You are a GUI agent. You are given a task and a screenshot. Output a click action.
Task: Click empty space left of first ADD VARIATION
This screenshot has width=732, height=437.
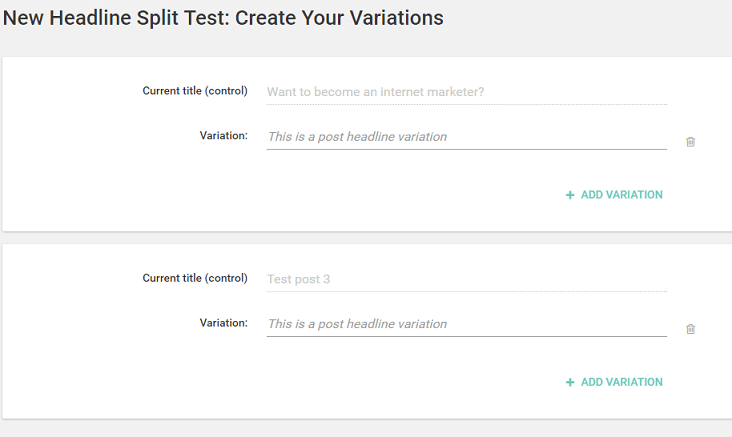(x=300, y=195)
